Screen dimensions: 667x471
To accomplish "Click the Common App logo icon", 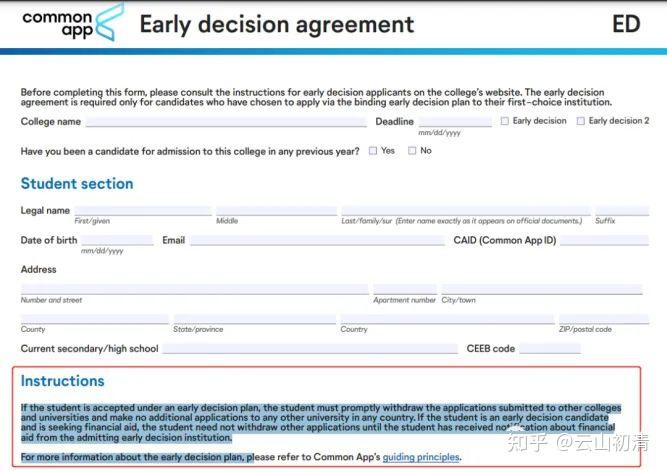I will pyautogui.click(x=110, y=22).
